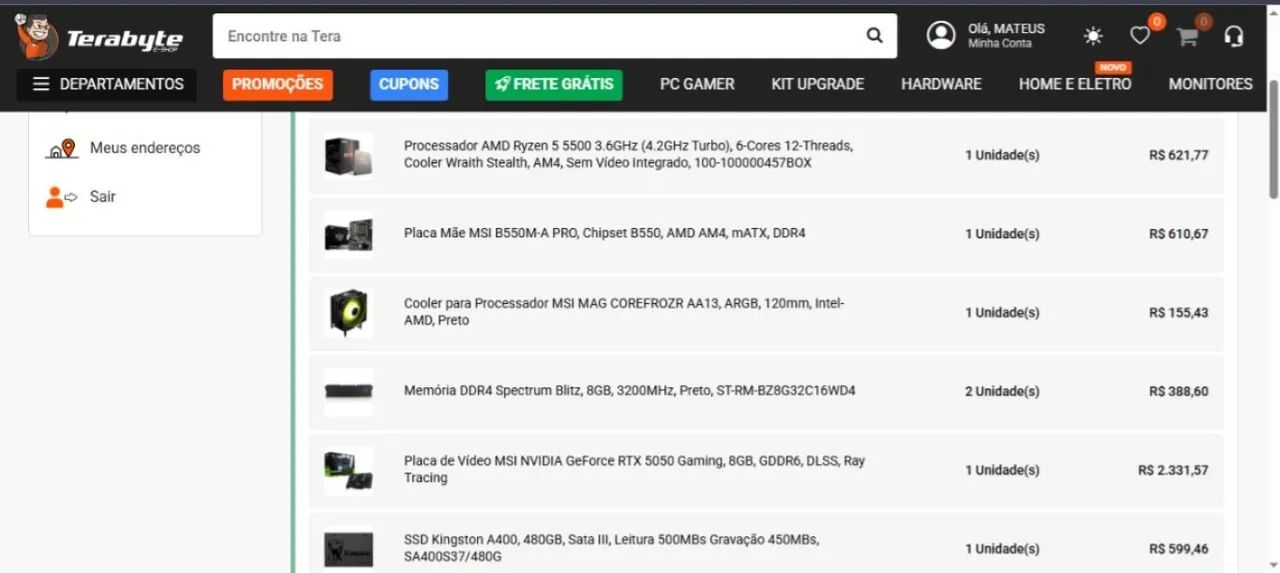This screenshot has width=1280, height=573.
Task: Click the page vertical scrollbar
Action: coord(1273,140)
